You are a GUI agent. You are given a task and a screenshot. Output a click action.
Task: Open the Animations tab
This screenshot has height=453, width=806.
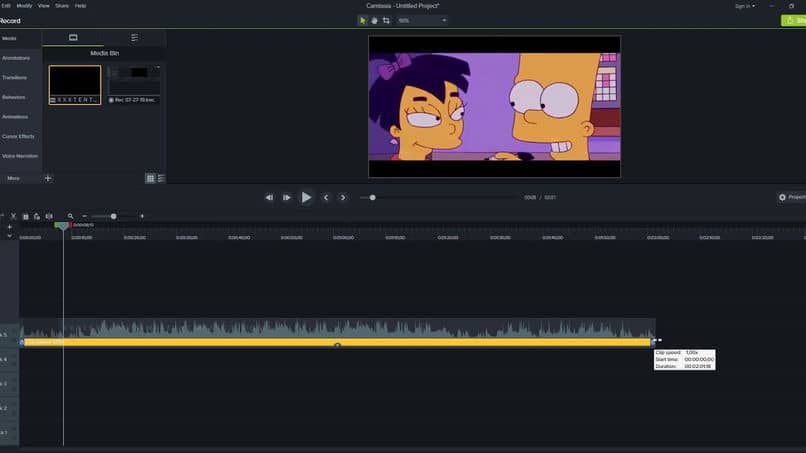(14, 117)
